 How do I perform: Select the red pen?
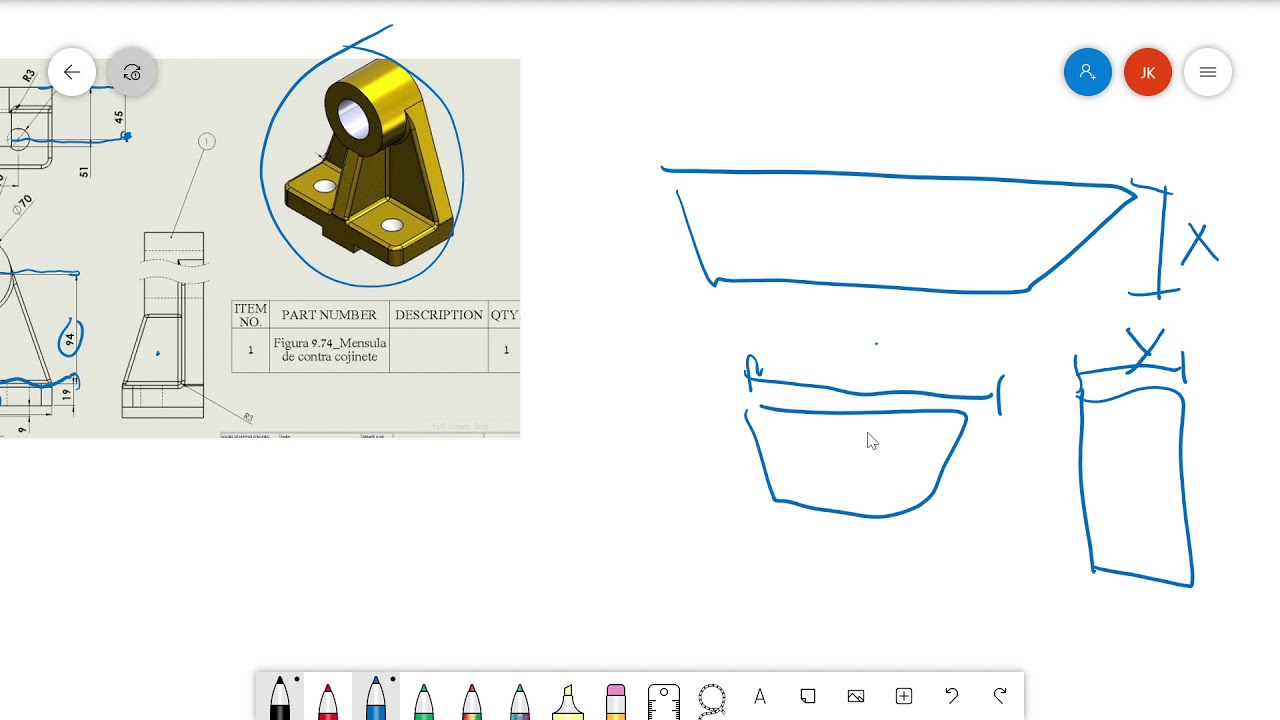[328, 699]
